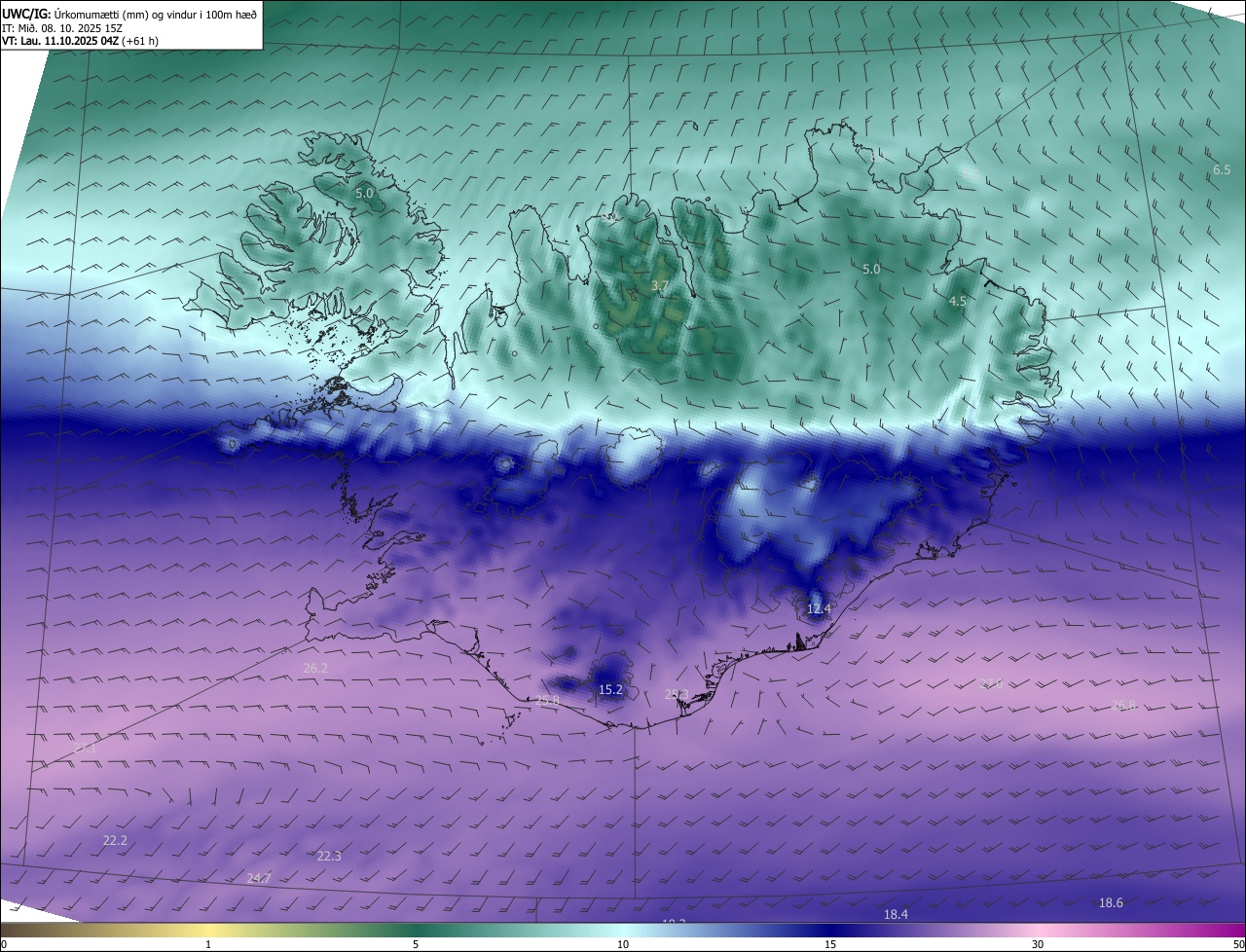Click the 26.2 value label
The image size is (1246, 952).
(x=315, y=669)
